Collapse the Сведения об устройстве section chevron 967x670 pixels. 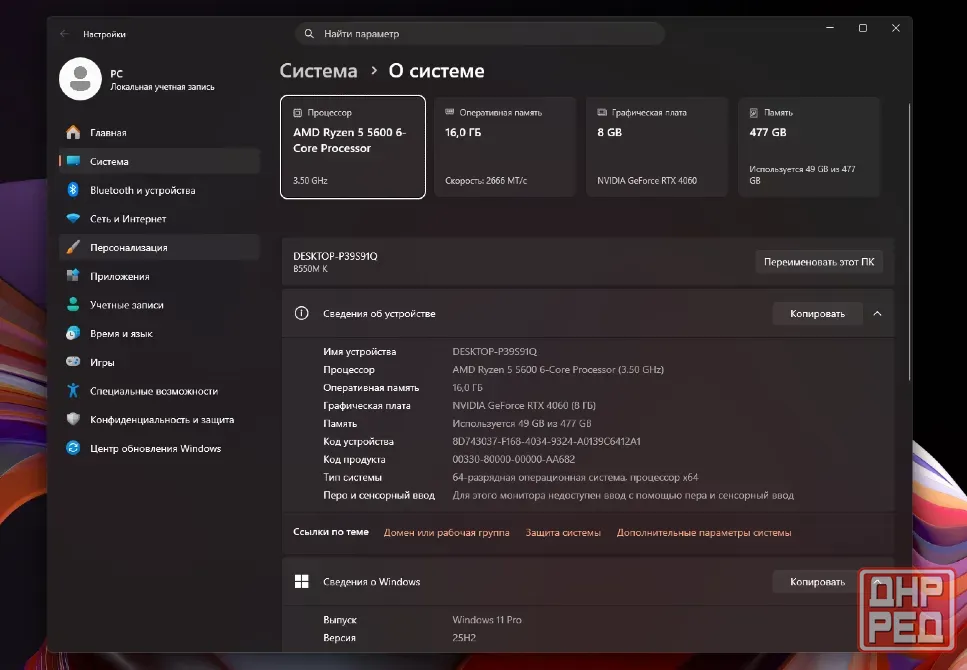click(877, 313)
